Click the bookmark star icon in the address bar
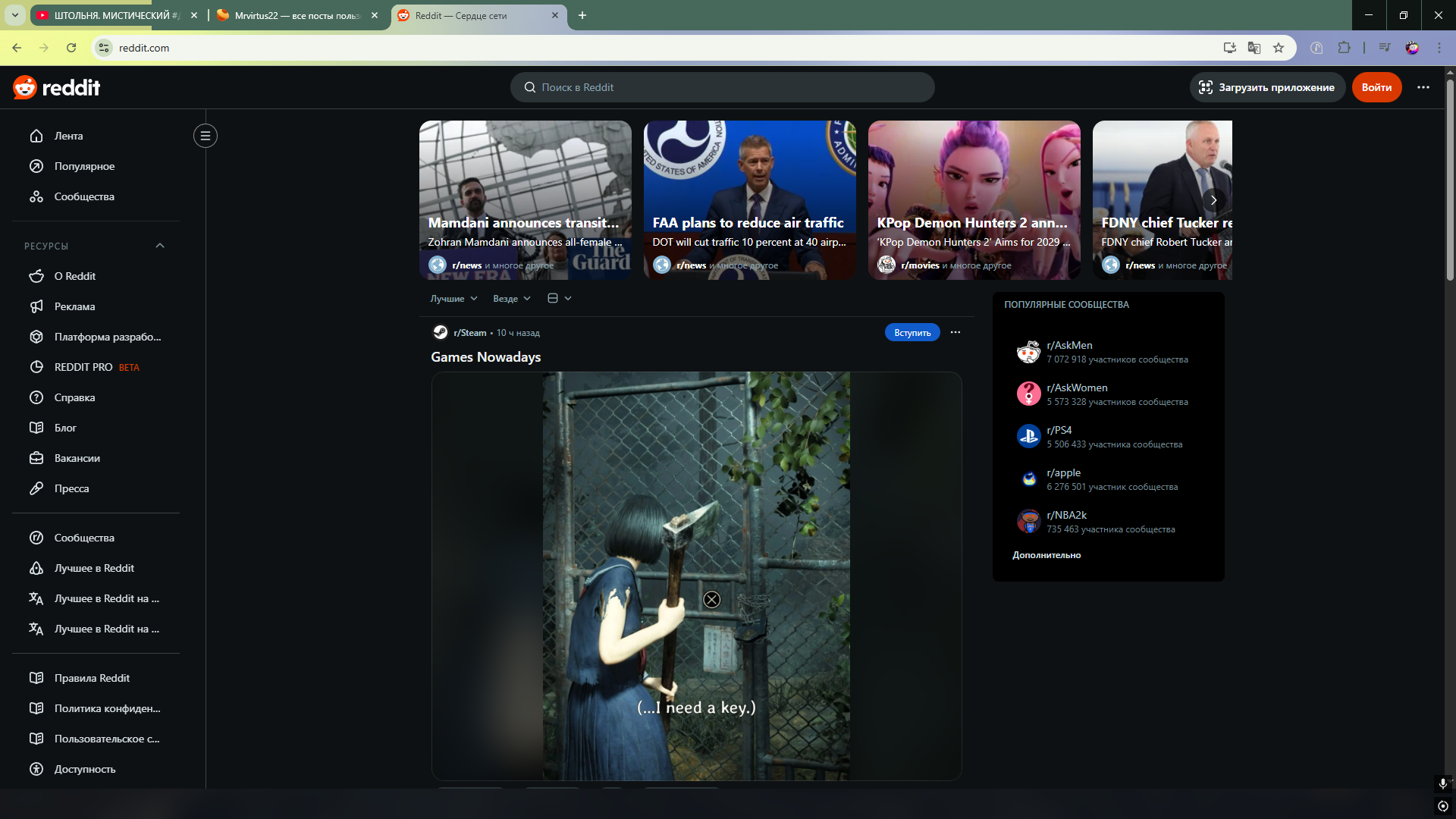The height and width of the screenshot is (819, 1456). click(x=1279, y=48)
